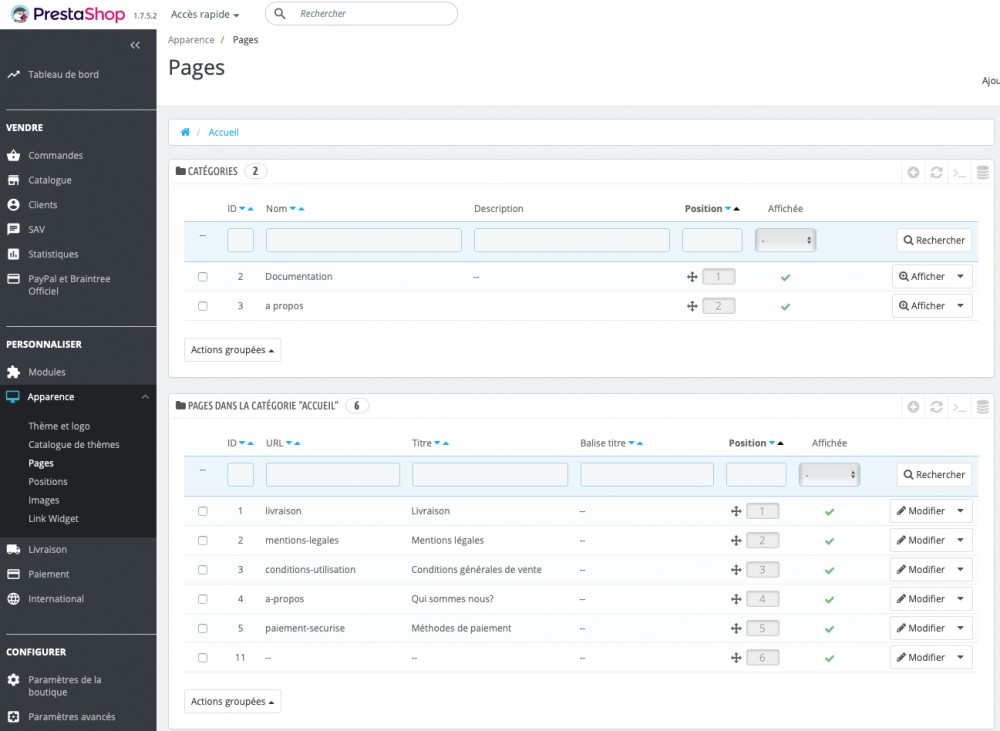
Task: Add new category with plus icon
Action: click(913, 172)
